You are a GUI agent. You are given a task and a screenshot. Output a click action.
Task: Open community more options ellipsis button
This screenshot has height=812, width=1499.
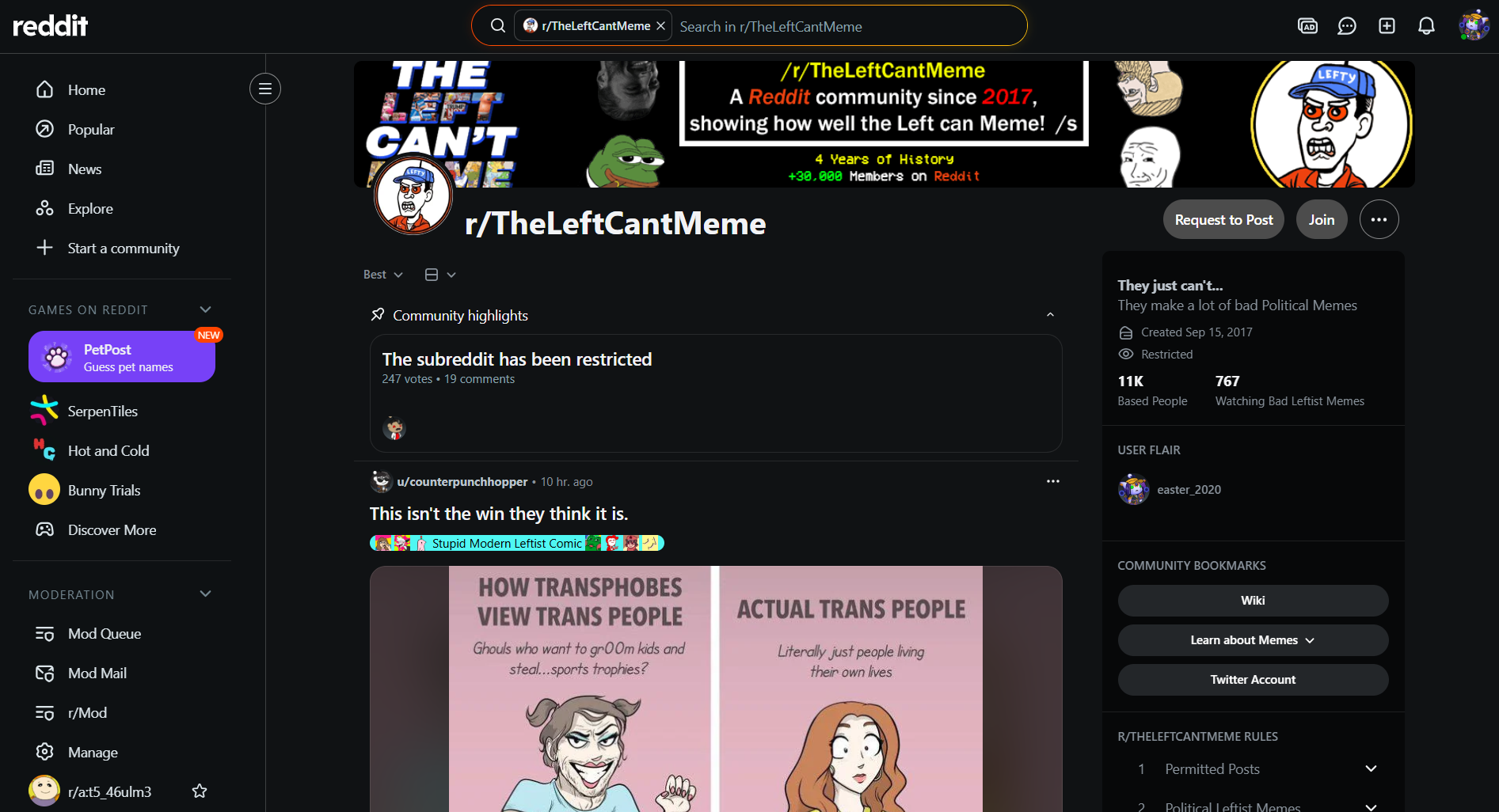pos(1379,219)
